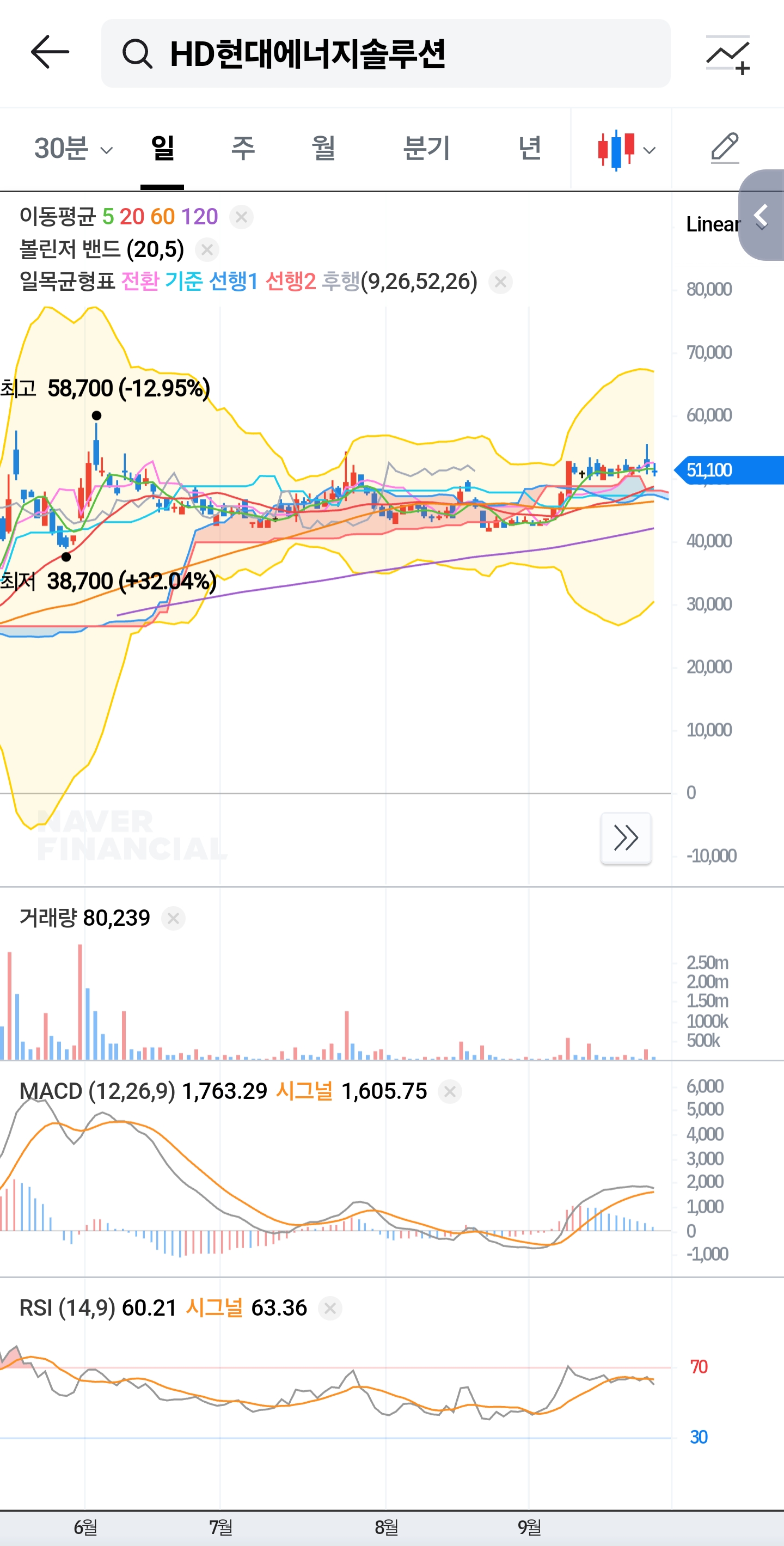This screenshot has width=784, height=1546.
Task: Remove the RSI indicator panel
Action: pyautogui.click(x=330, y=1307)
